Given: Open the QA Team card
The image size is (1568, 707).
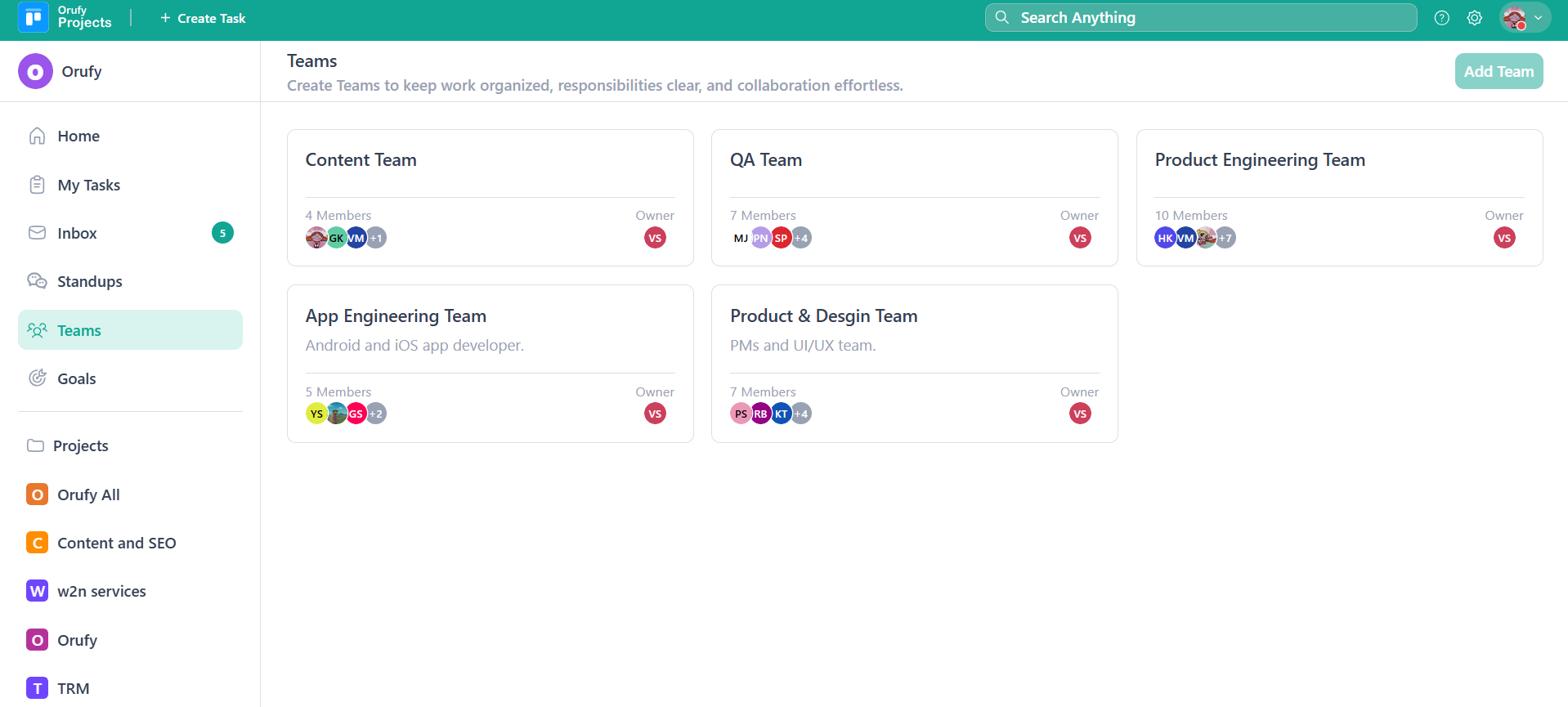Looking at the screenshot, I should pos(914,198).
